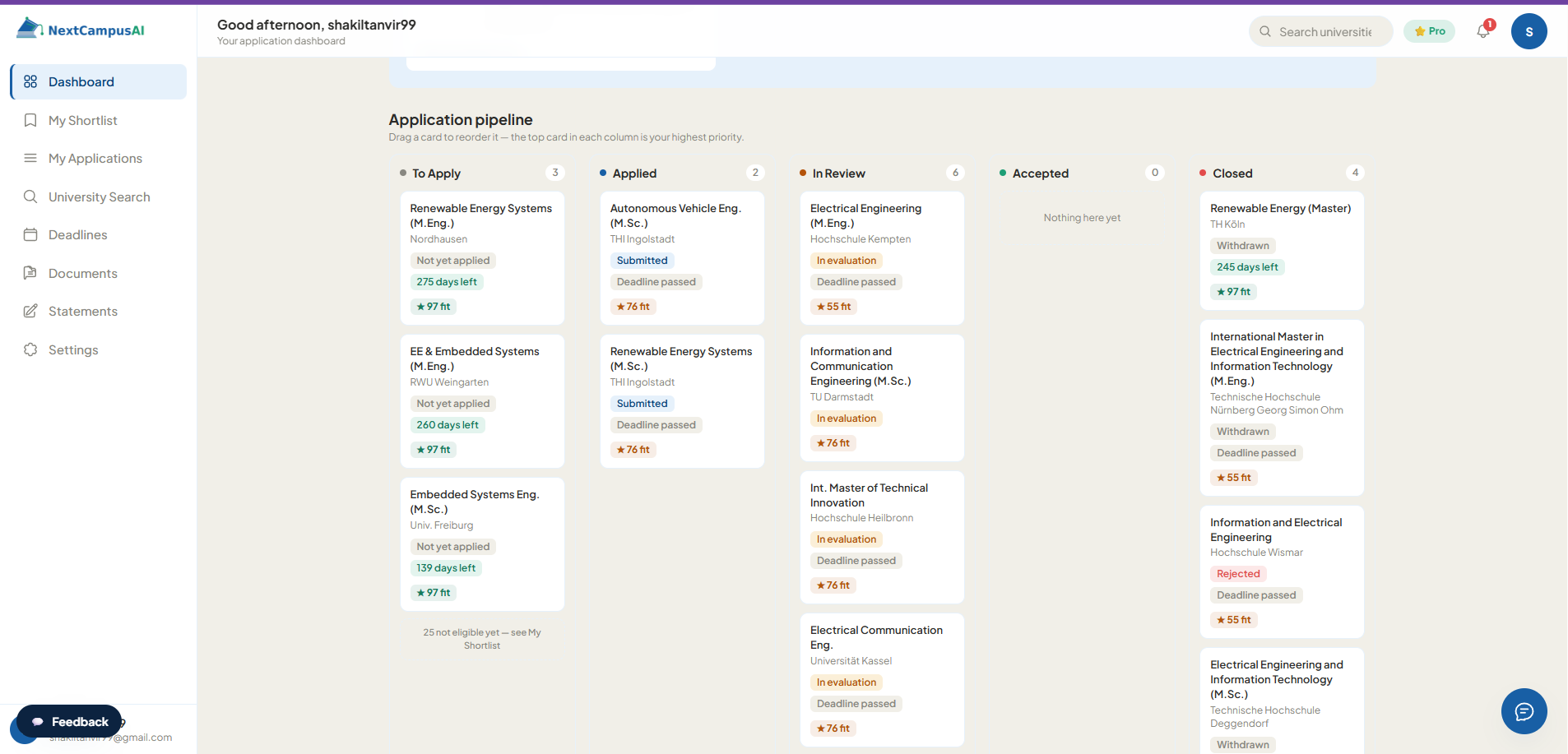This screenshot has height=754, width=1568.
Task: Click the To Apply count badge 3
Action: [x=555, y=173]
